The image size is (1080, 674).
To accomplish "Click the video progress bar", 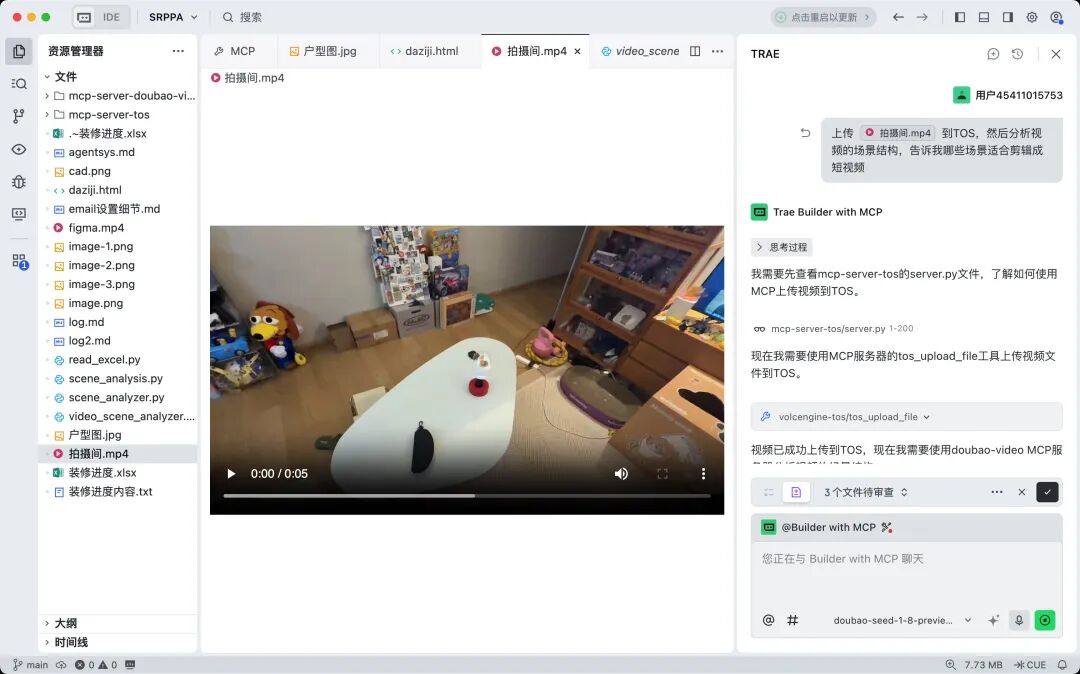I will click(466, 495).
